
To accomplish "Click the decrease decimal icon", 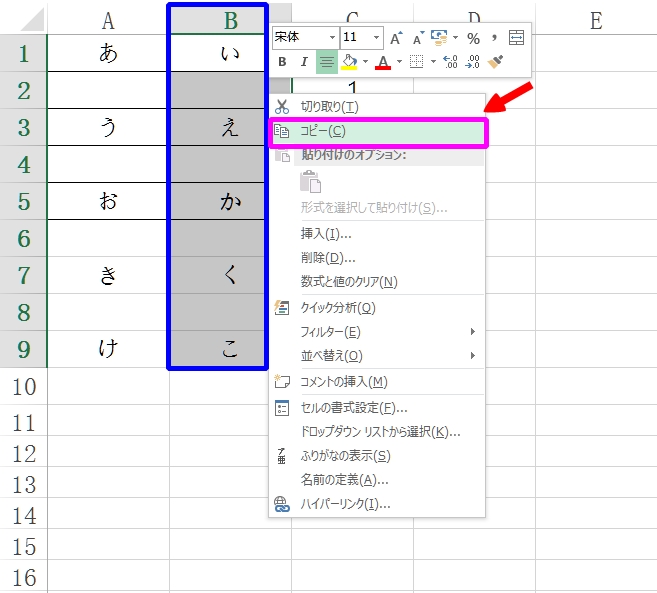I will coord(473,62).
